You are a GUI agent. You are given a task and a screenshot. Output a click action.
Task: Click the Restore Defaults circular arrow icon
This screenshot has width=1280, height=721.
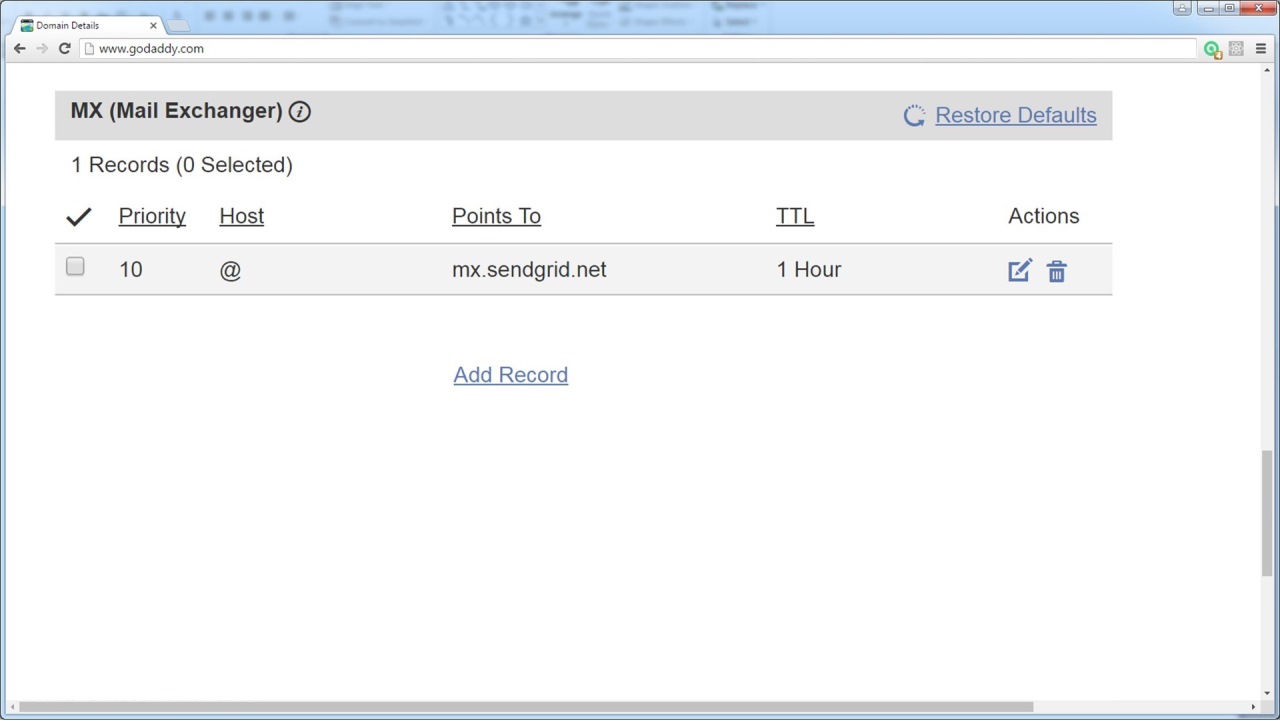(914, 116)
